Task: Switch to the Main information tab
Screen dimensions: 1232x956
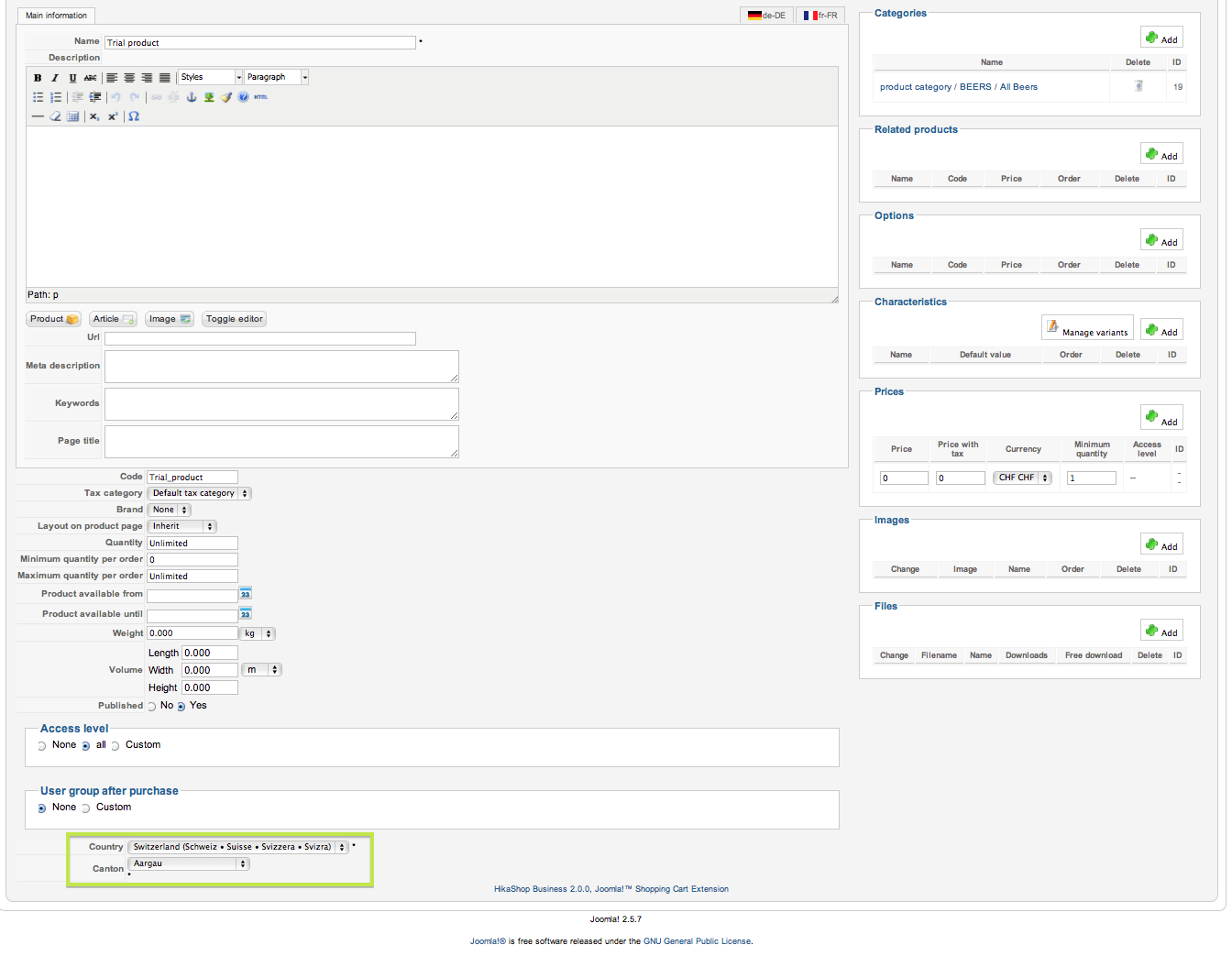Action: click(x=56, y=16)
